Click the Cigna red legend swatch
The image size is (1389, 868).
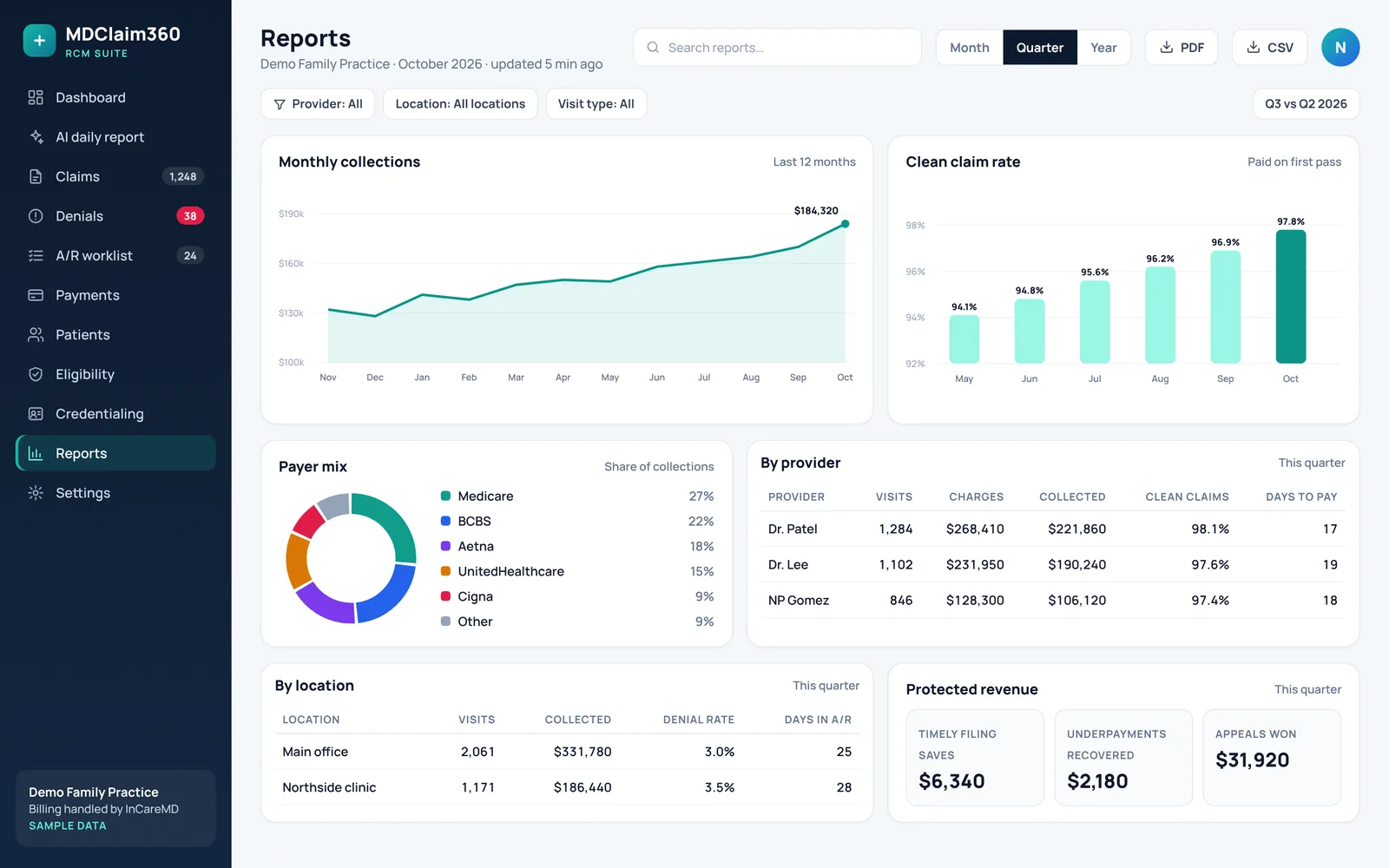click(445, 596)
